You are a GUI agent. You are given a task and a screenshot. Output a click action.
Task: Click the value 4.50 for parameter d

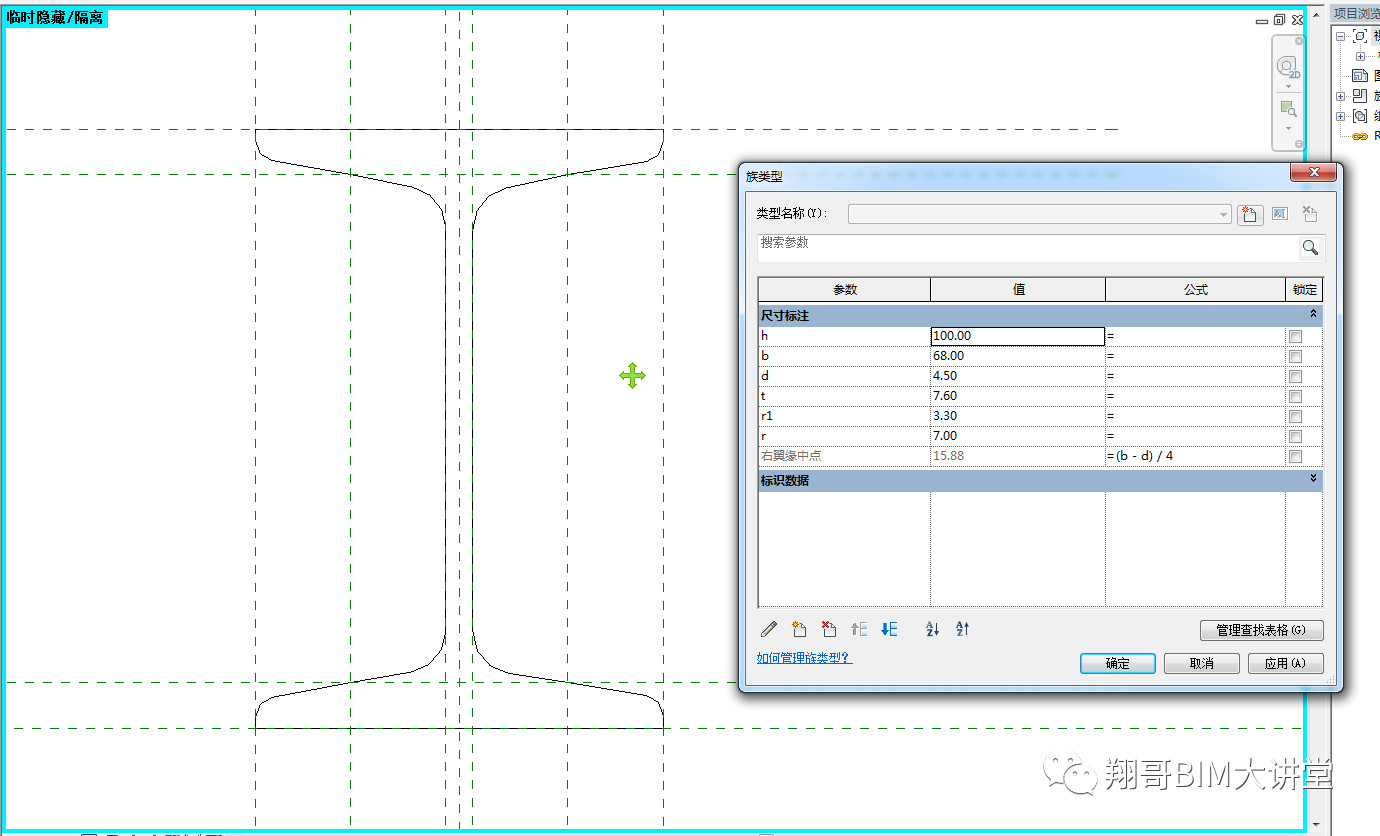click(x=946, y=376)
